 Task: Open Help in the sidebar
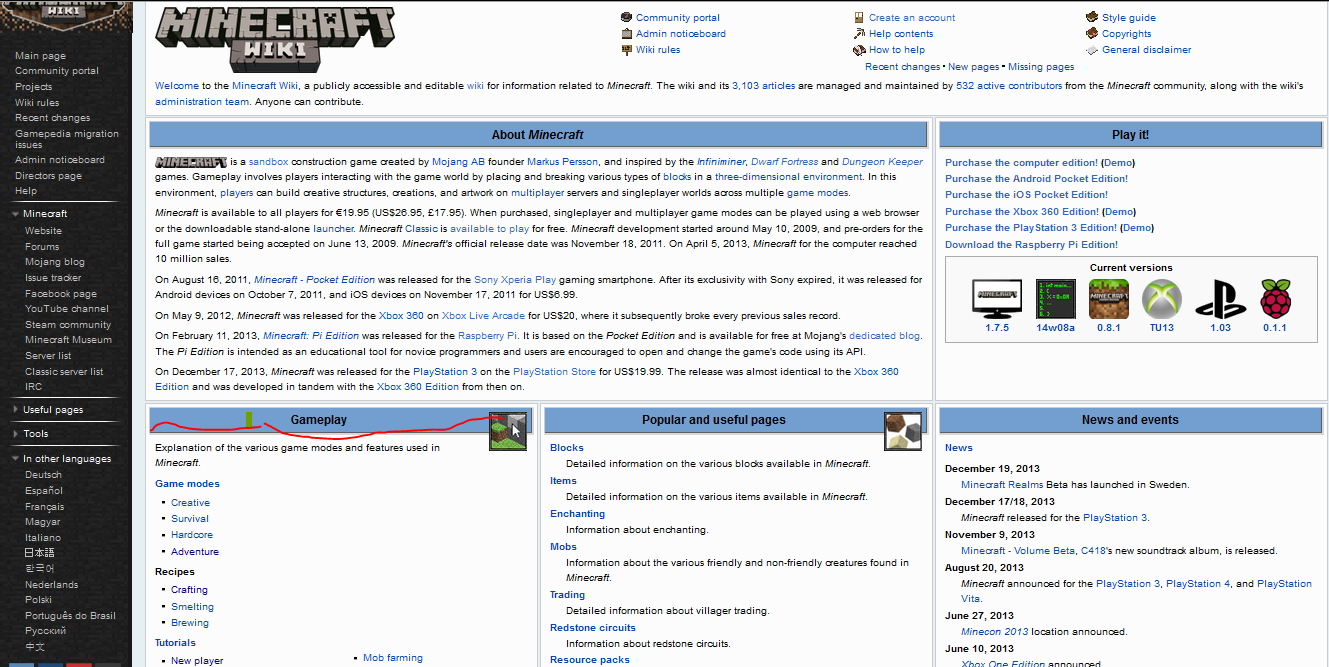tap(26, 191)
